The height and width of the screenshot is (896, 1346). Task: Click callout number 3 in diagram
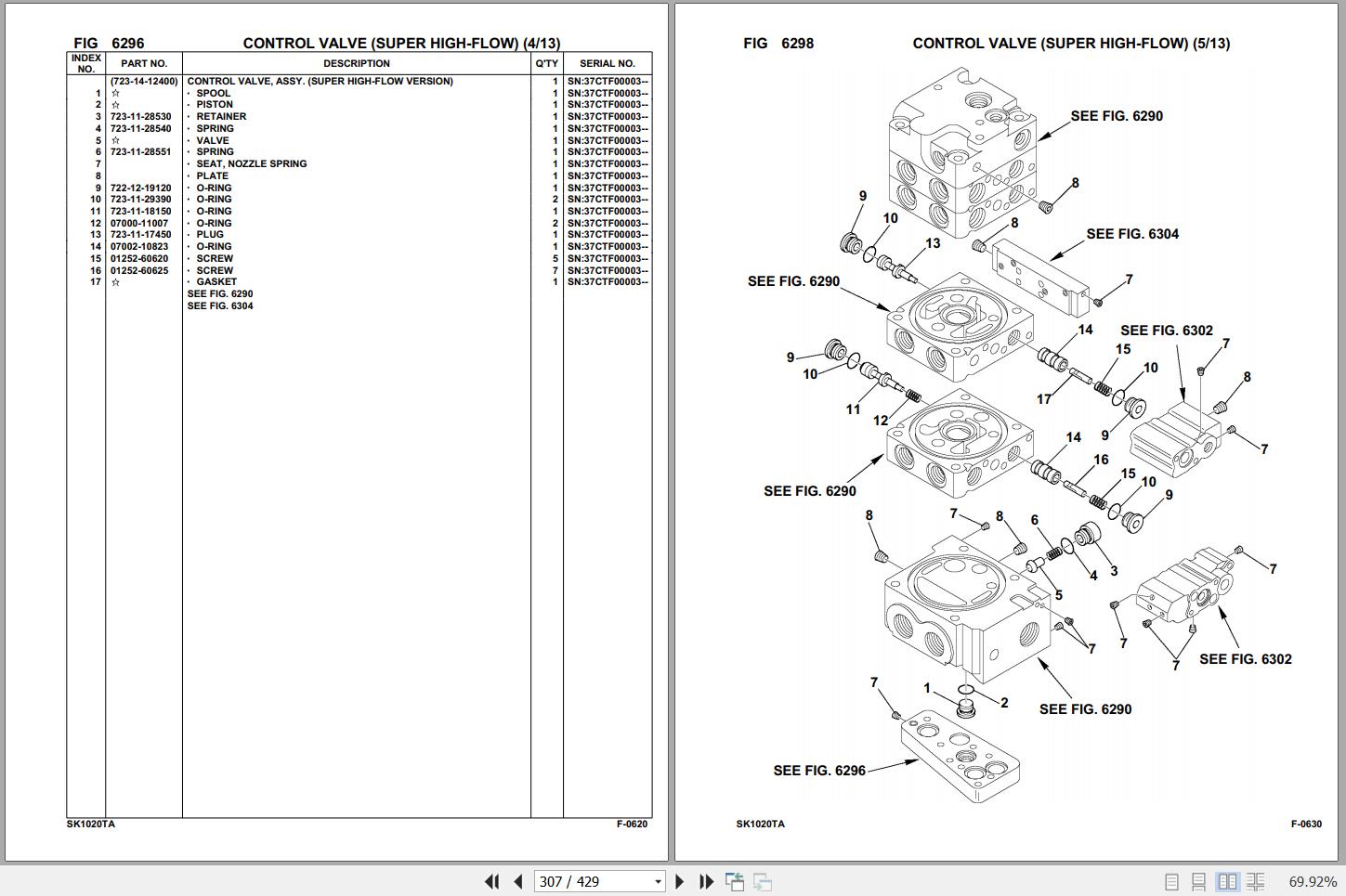1114,571
